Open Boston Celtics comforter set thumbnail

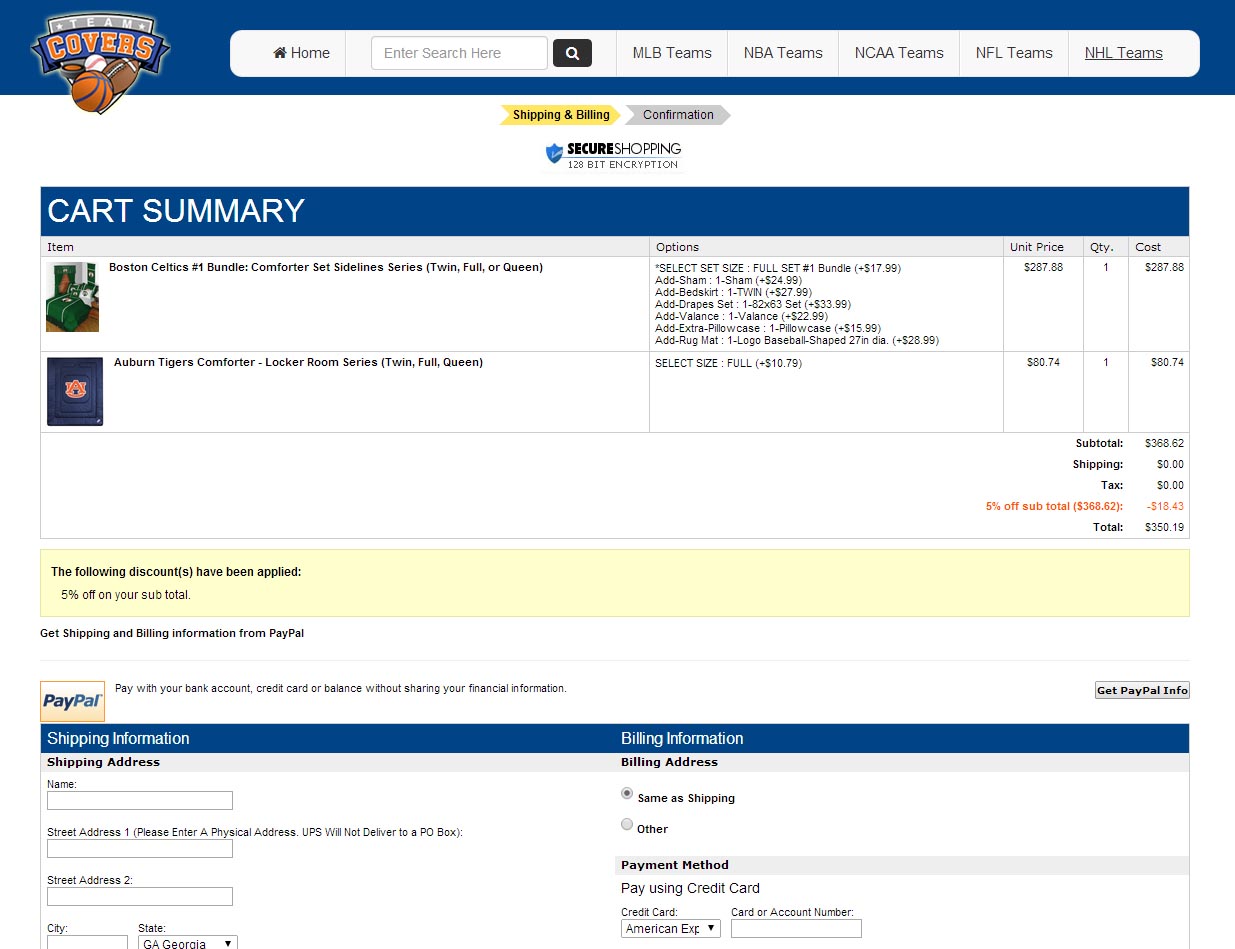(72, 296)
